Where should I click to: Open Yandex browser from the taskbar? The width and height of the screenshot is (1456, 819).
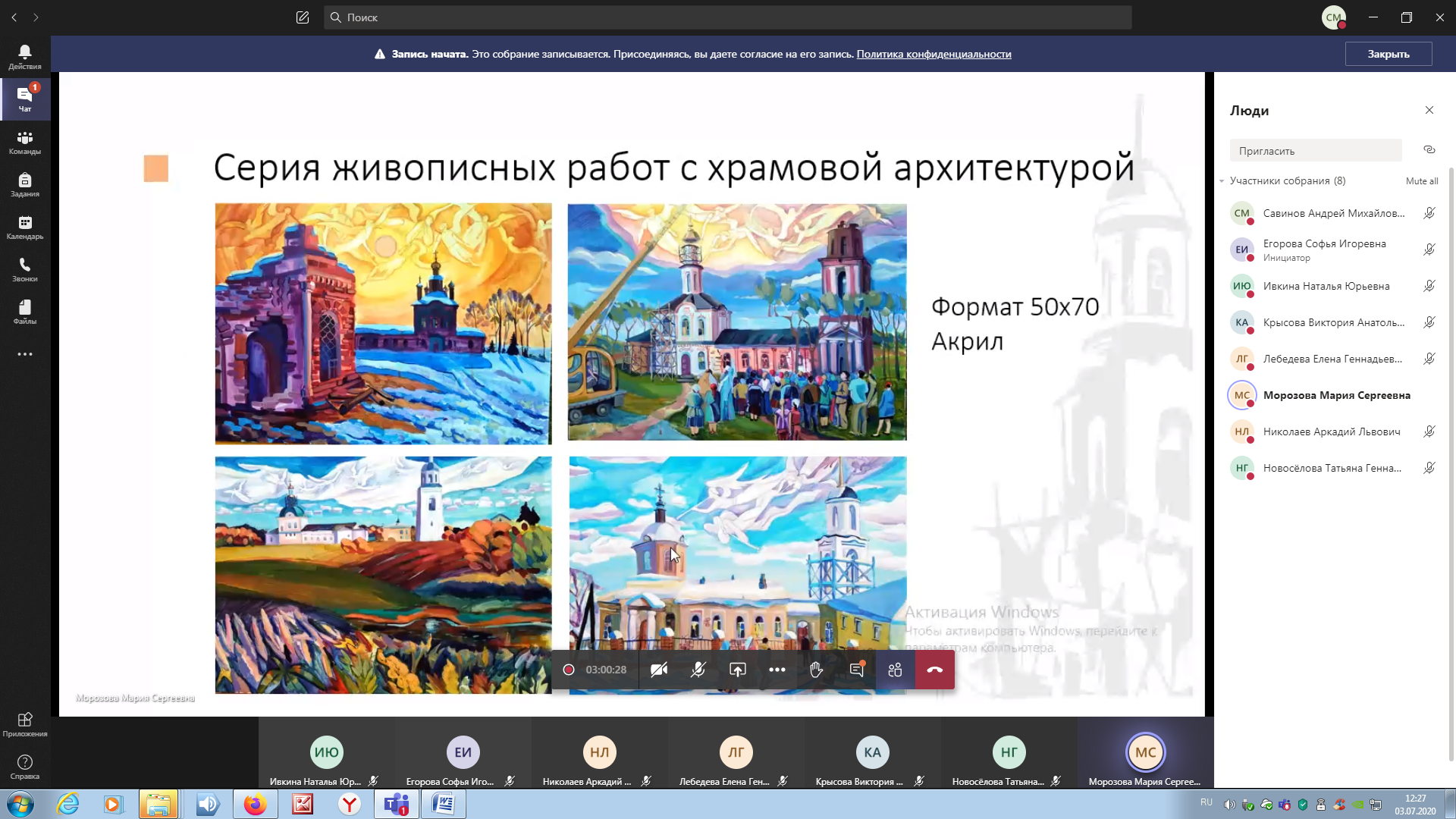point(349,805)
